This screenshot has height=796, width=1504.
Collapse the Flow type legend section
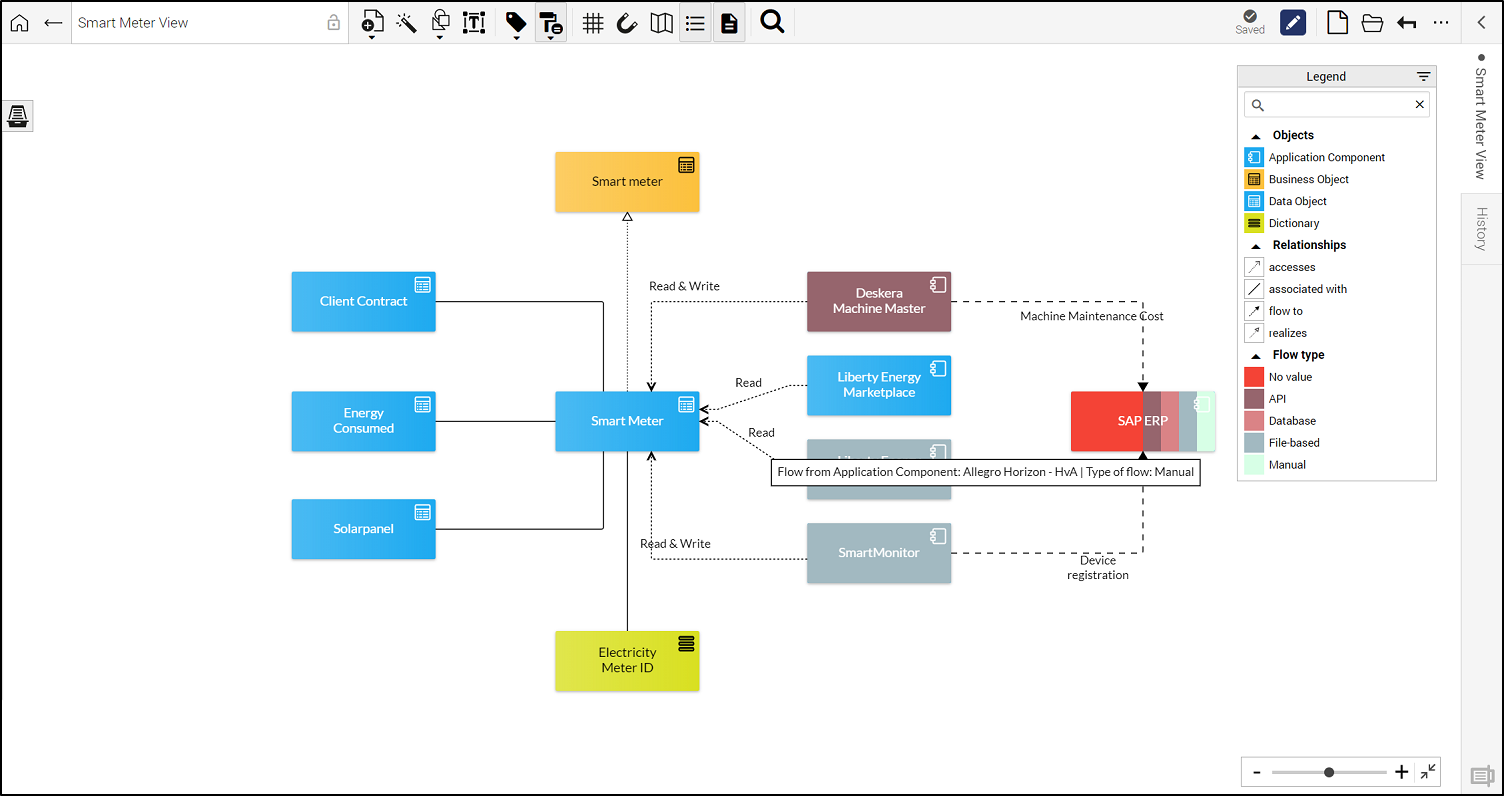pyautogui.click(x=1257, y=356)
